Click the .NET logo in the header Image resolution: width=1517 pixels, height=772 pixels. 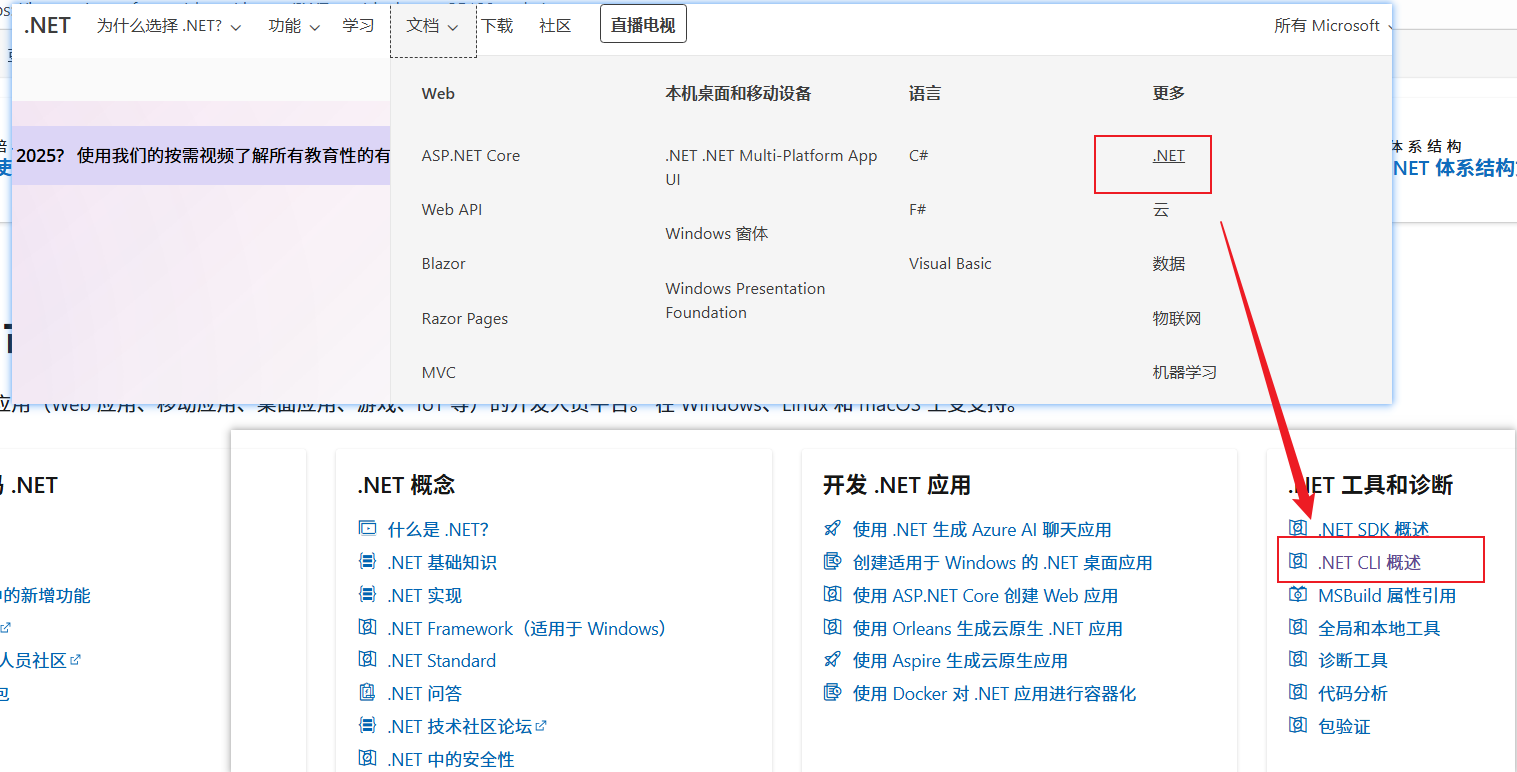[47, 26]
